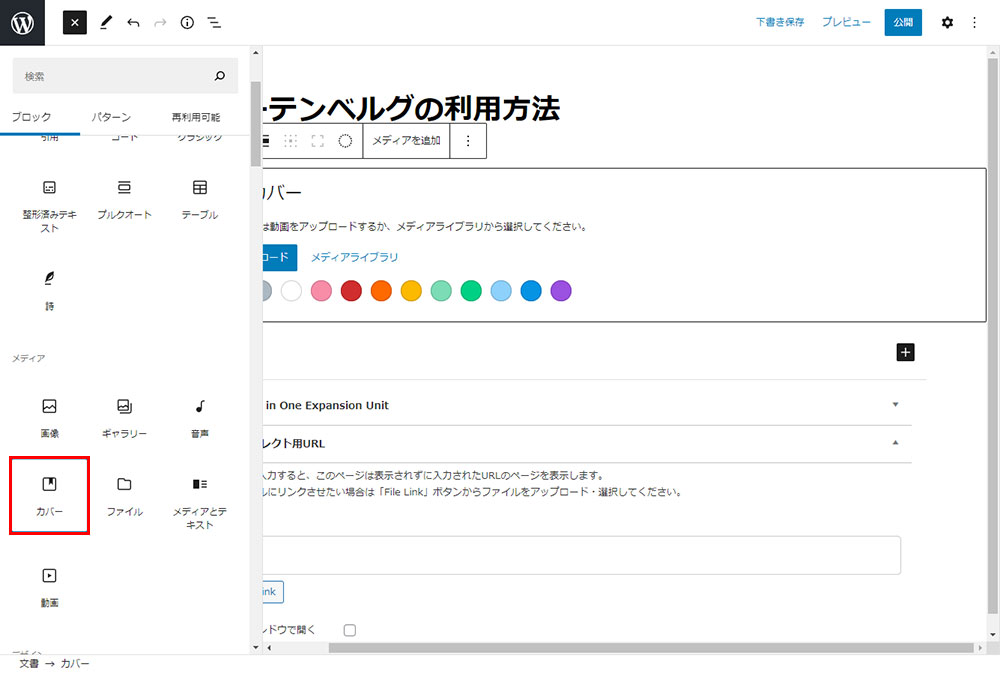Open the メディアライブラリ link
This screenshot has width=1000, height=673.
tap(354, 257)
